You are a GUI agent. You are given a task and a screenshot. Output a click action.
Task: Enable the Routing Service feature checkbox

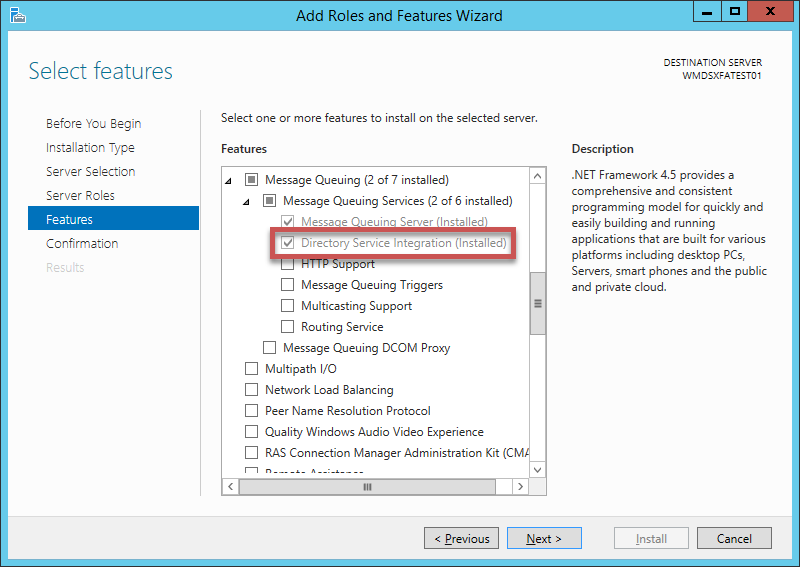288,327
